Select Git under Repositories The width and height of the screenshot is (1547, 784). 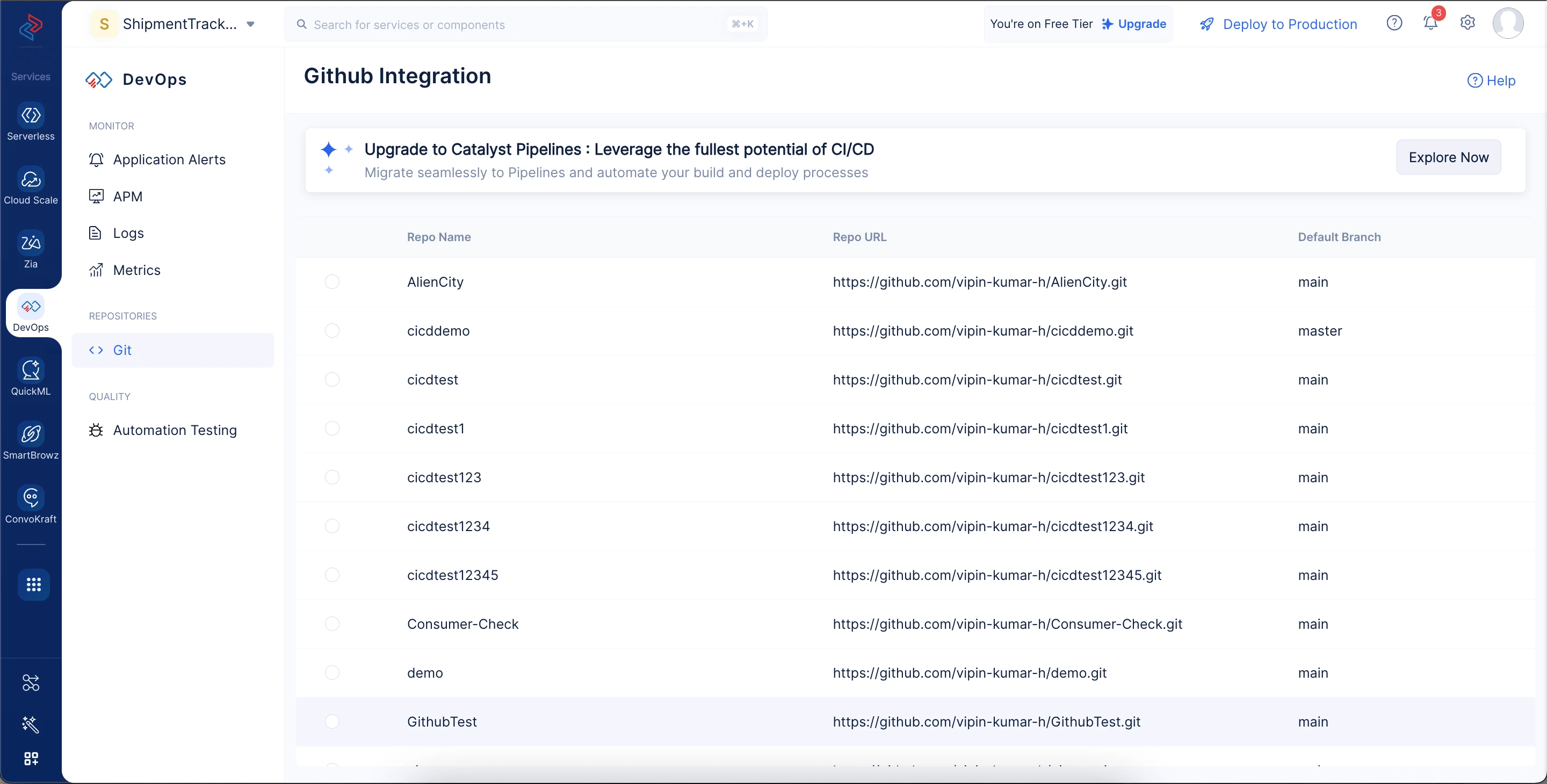[173, 350]
